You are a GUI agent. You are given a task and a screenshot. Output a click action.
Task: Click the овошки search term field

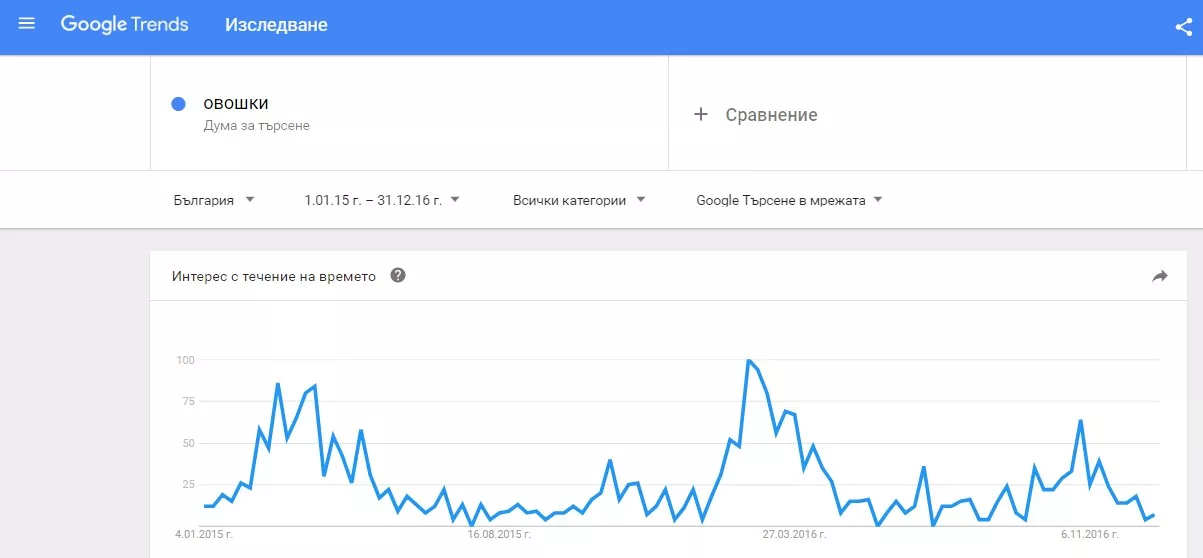236,104
